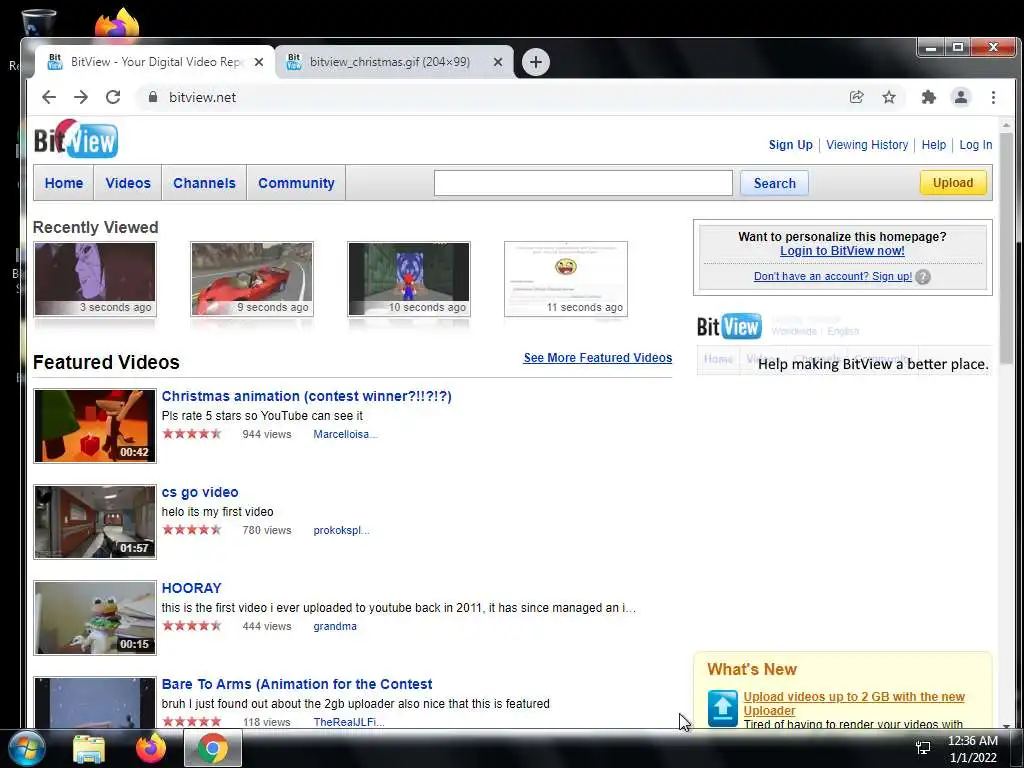Click the Help making BitView better banner

point(844,345)
